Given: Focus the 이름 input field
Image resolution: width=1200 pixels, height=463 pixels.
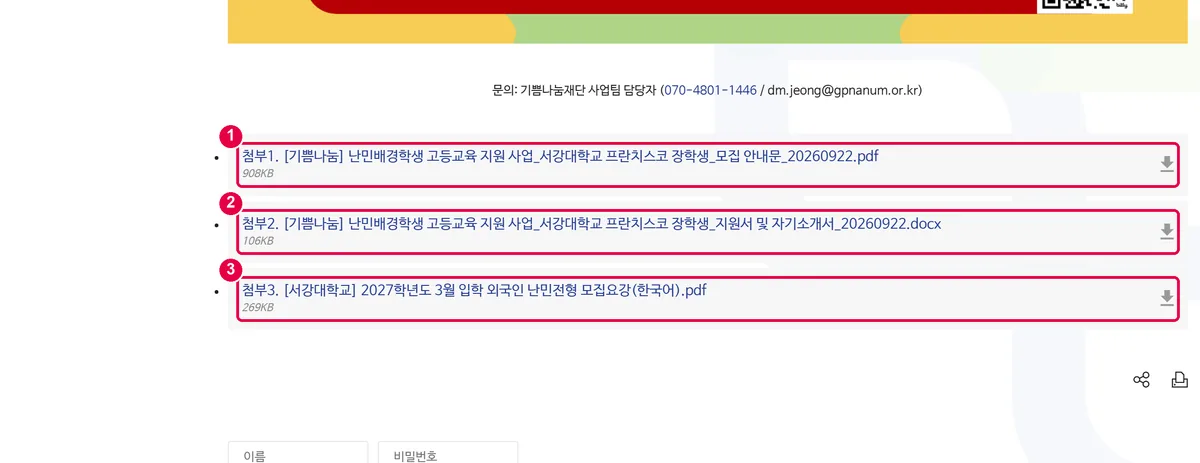Looking at the screenshot, I should click(x=298, y=452).
